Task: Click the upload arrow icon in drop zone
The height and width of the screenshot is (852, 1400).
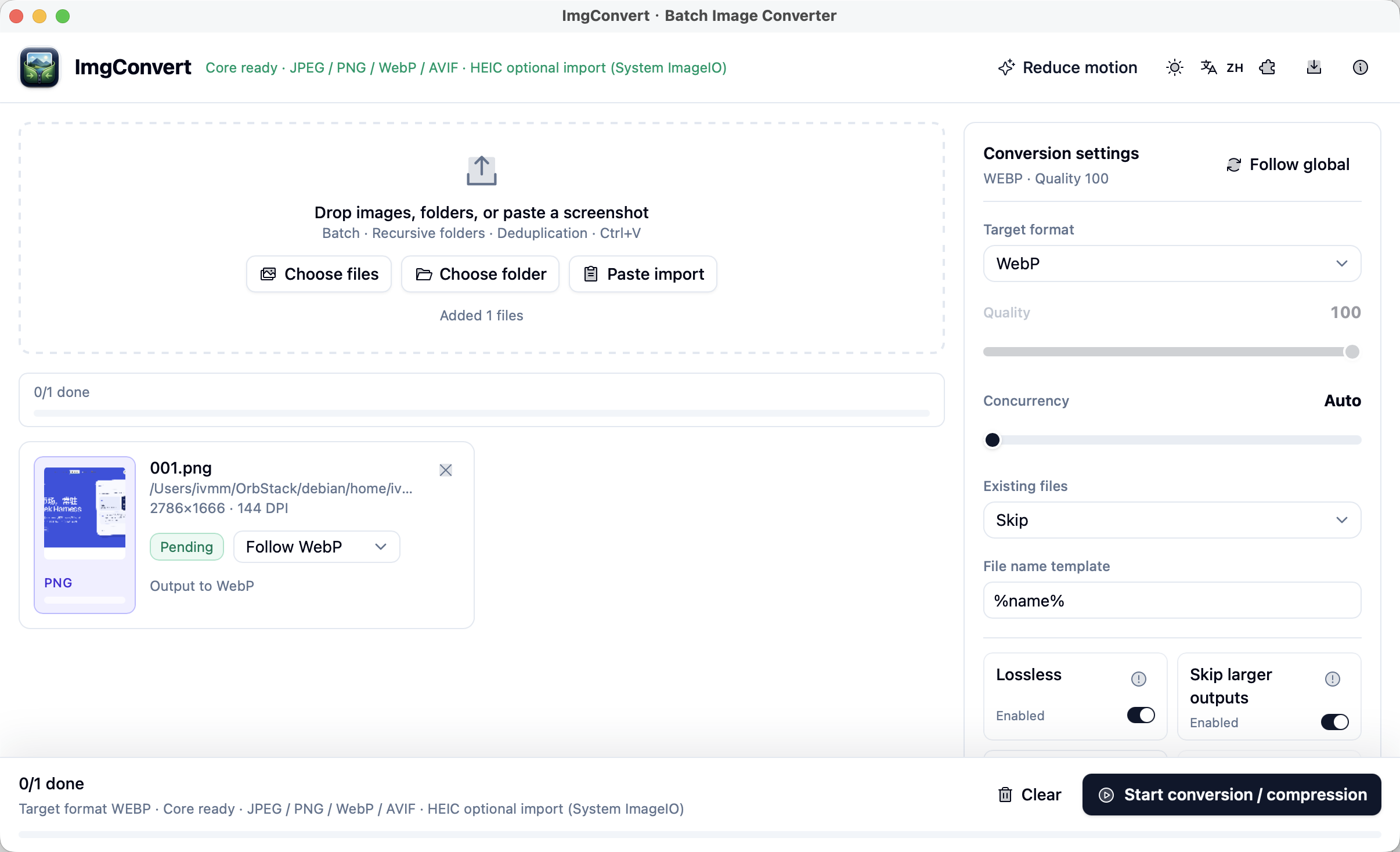Action: point(482,171)
